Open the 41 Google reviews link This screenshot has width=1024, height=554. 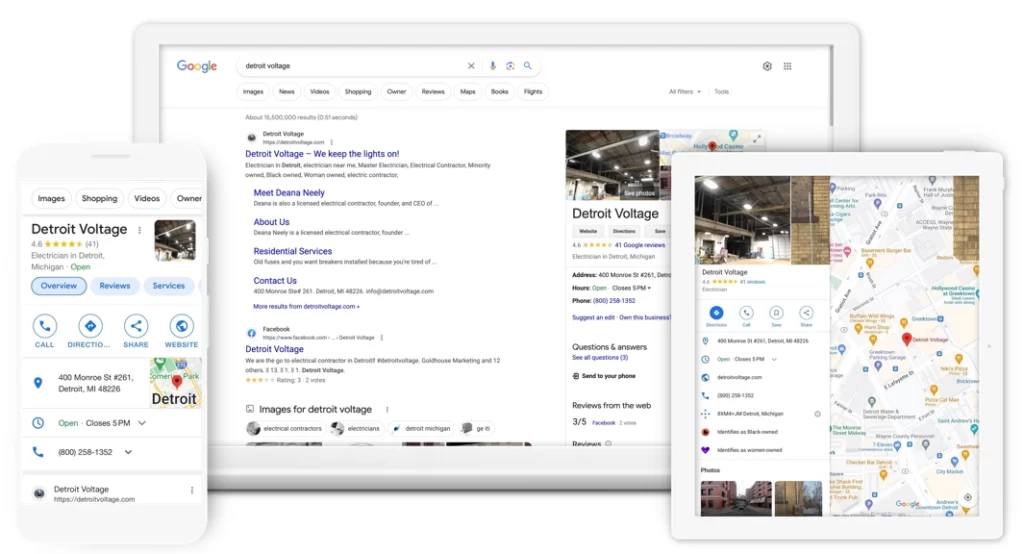[640, 245]
